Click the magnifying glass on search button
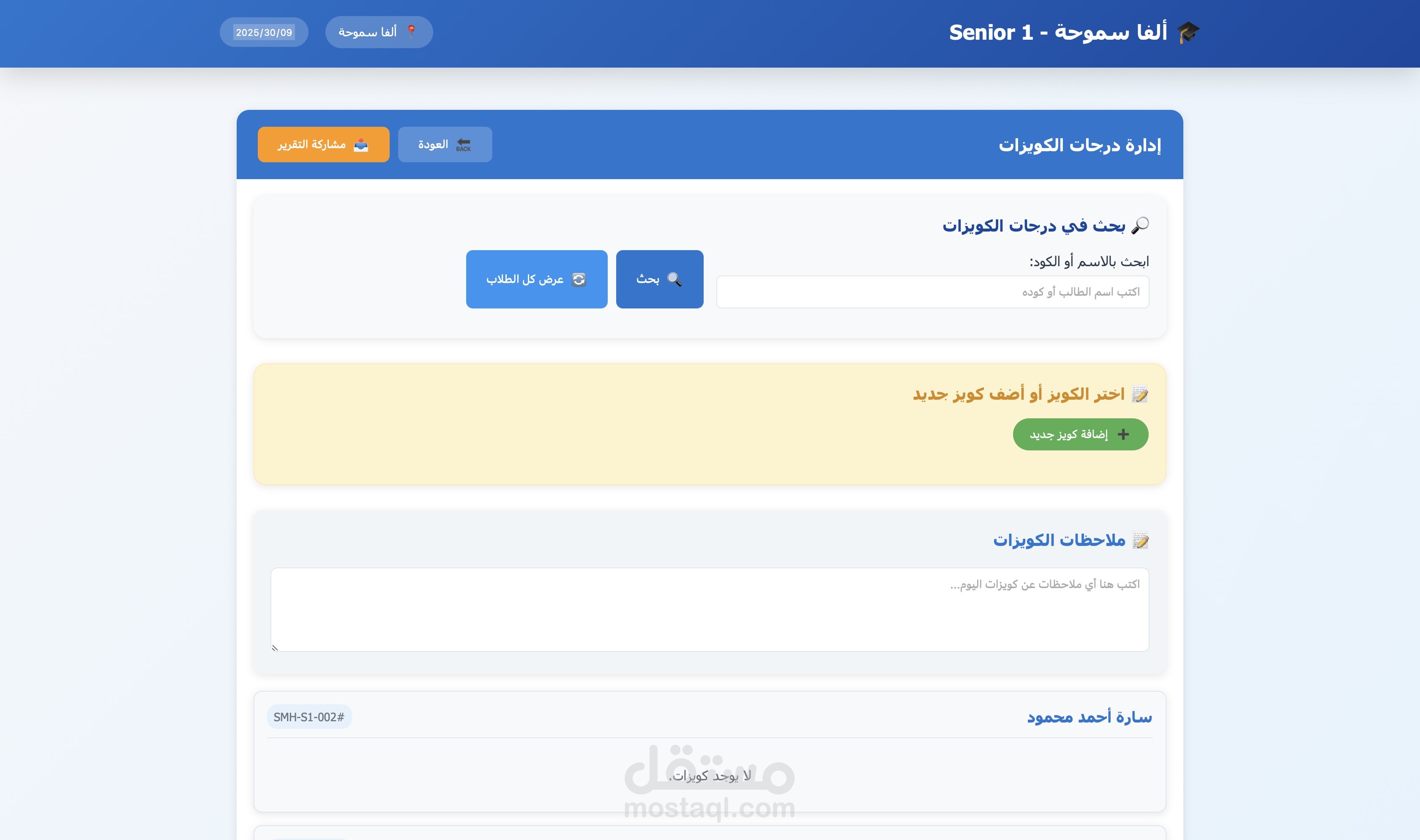This screenshot has width=1420, height=840. click(x=674, y=279)
